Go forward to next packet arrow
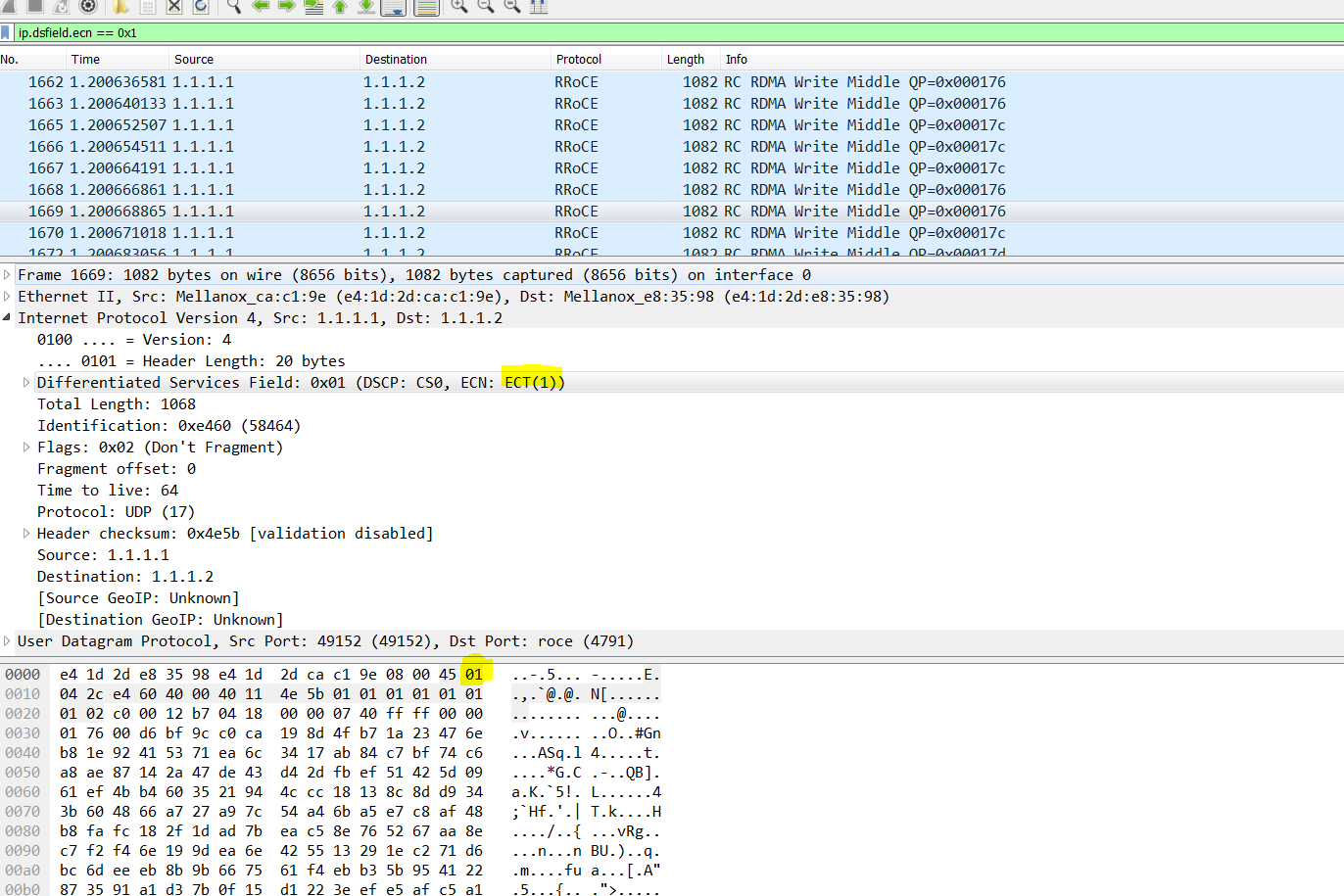Image resolution: width=1344 pixels, height=896 pixels. [287, 6]
